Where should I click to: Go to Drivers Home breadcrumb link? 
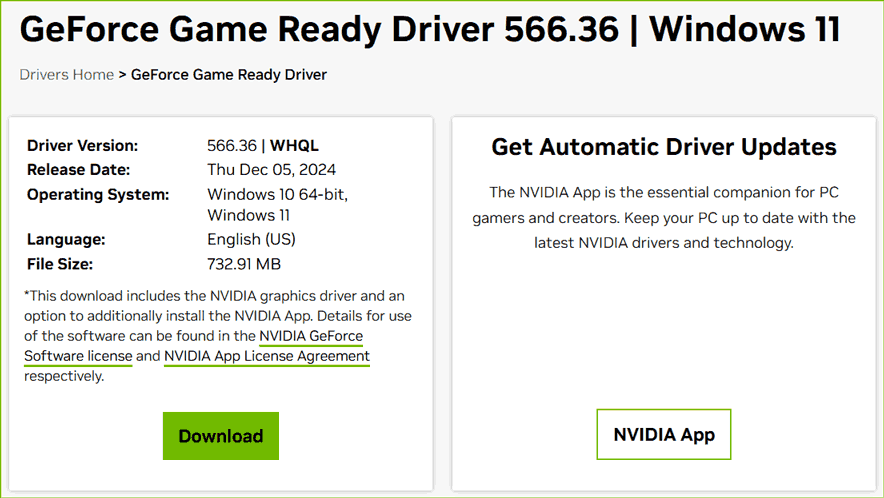pos(67,74)
